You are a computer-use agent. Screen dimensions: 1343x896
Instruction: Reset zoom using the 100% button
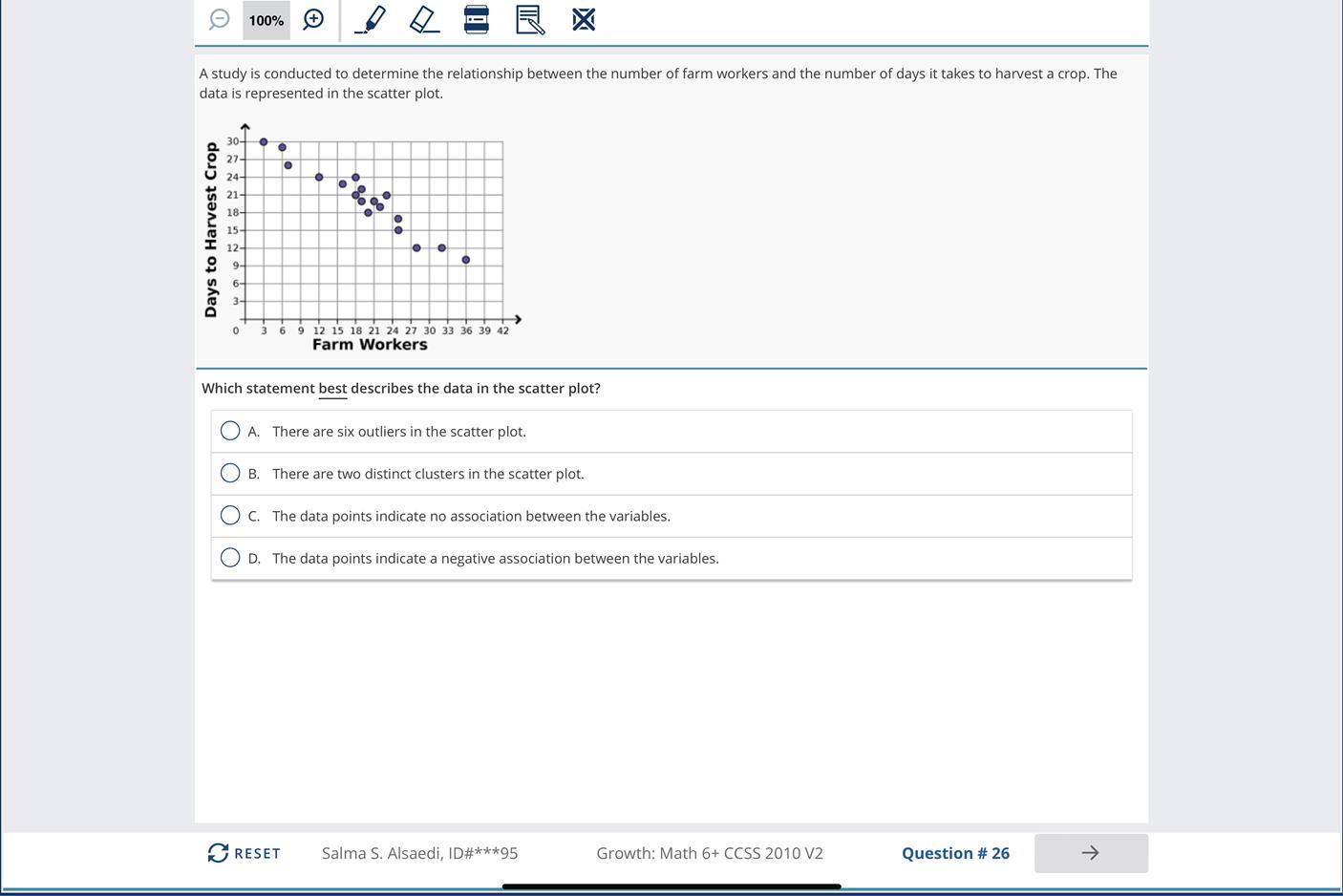point(266,20)
